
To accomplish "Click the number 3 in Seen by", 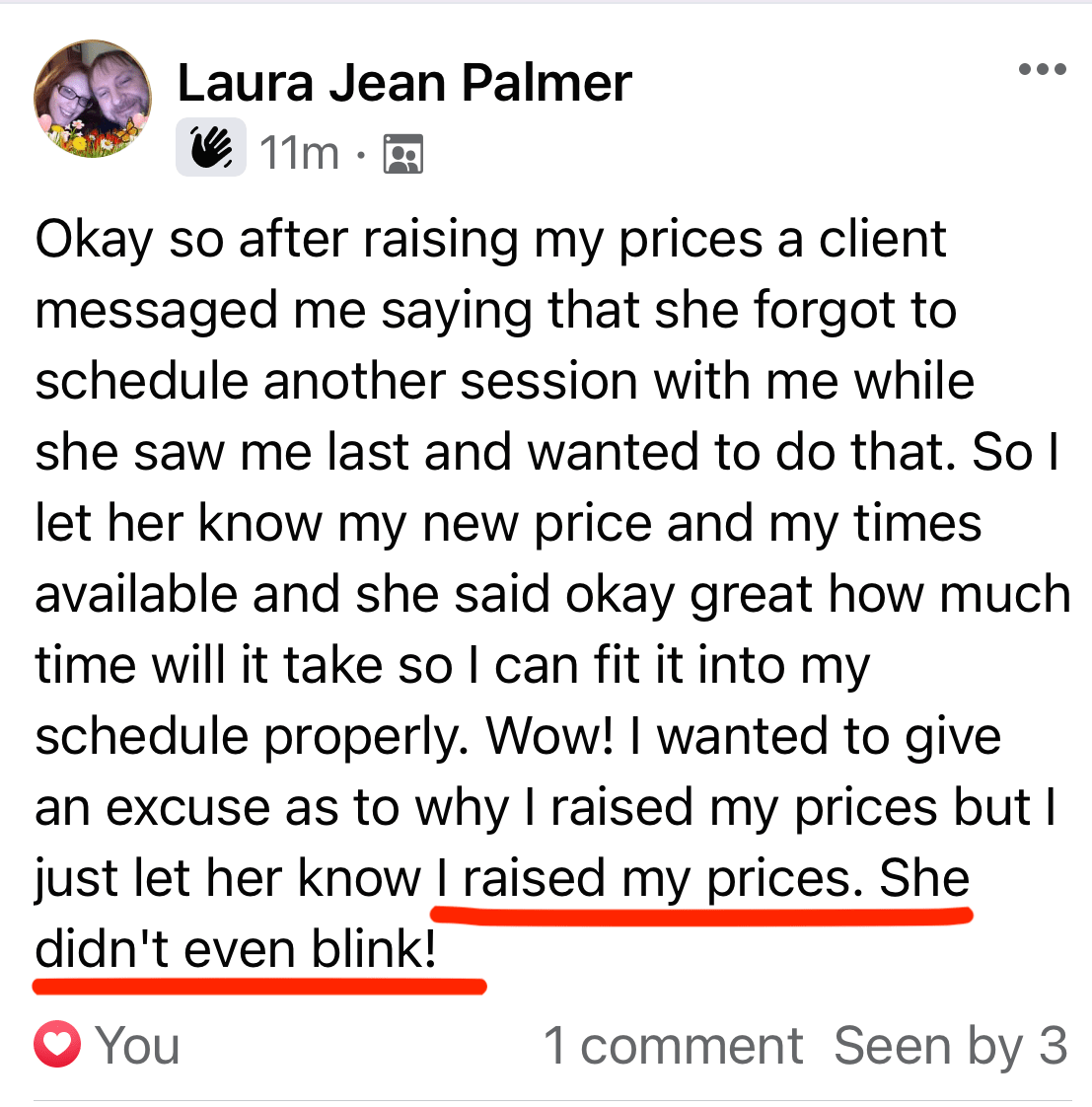I will coord(1054,1046).
